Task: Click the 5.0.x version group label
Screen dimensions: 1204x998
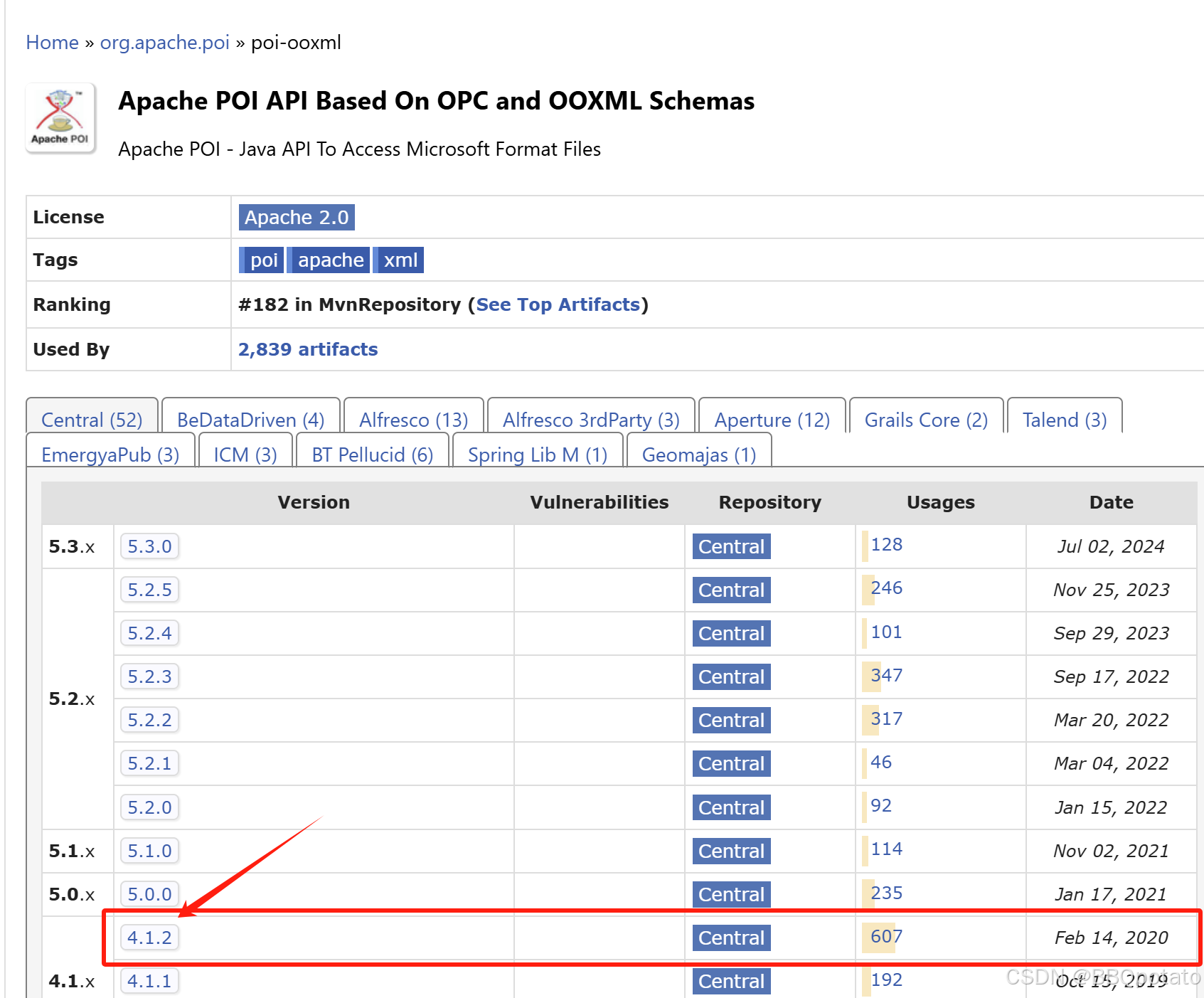Action: tap(72, 894)
